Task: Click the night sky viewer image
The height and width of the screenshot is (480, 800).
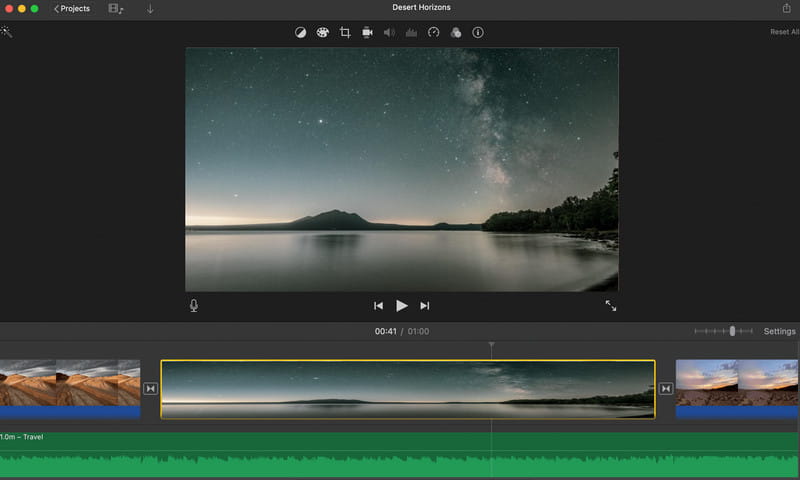Action: click(x=402, y=169)
